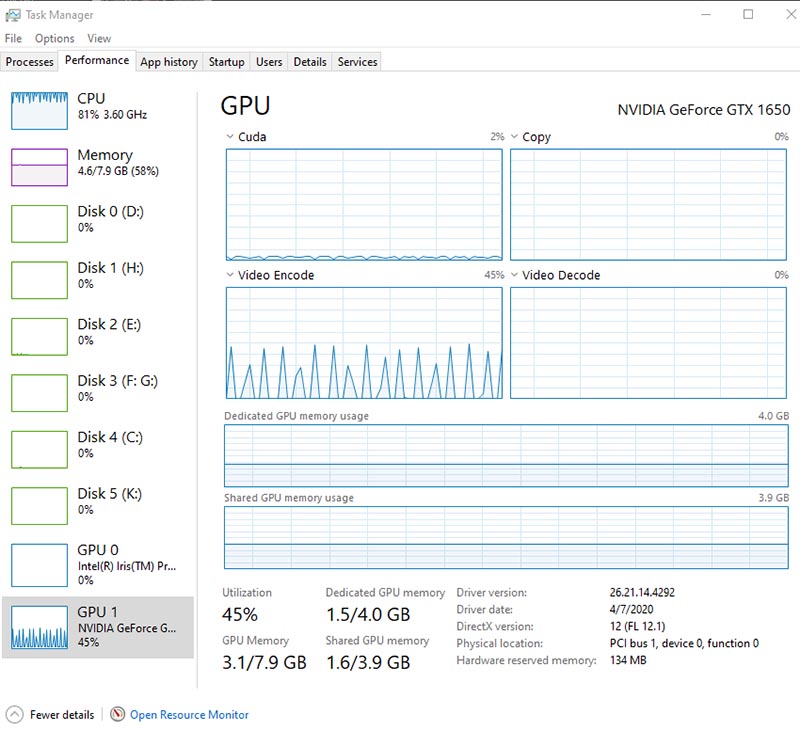The image size is (800, 730).
Task: Maximize the Task Manager window
Action: 748,14
